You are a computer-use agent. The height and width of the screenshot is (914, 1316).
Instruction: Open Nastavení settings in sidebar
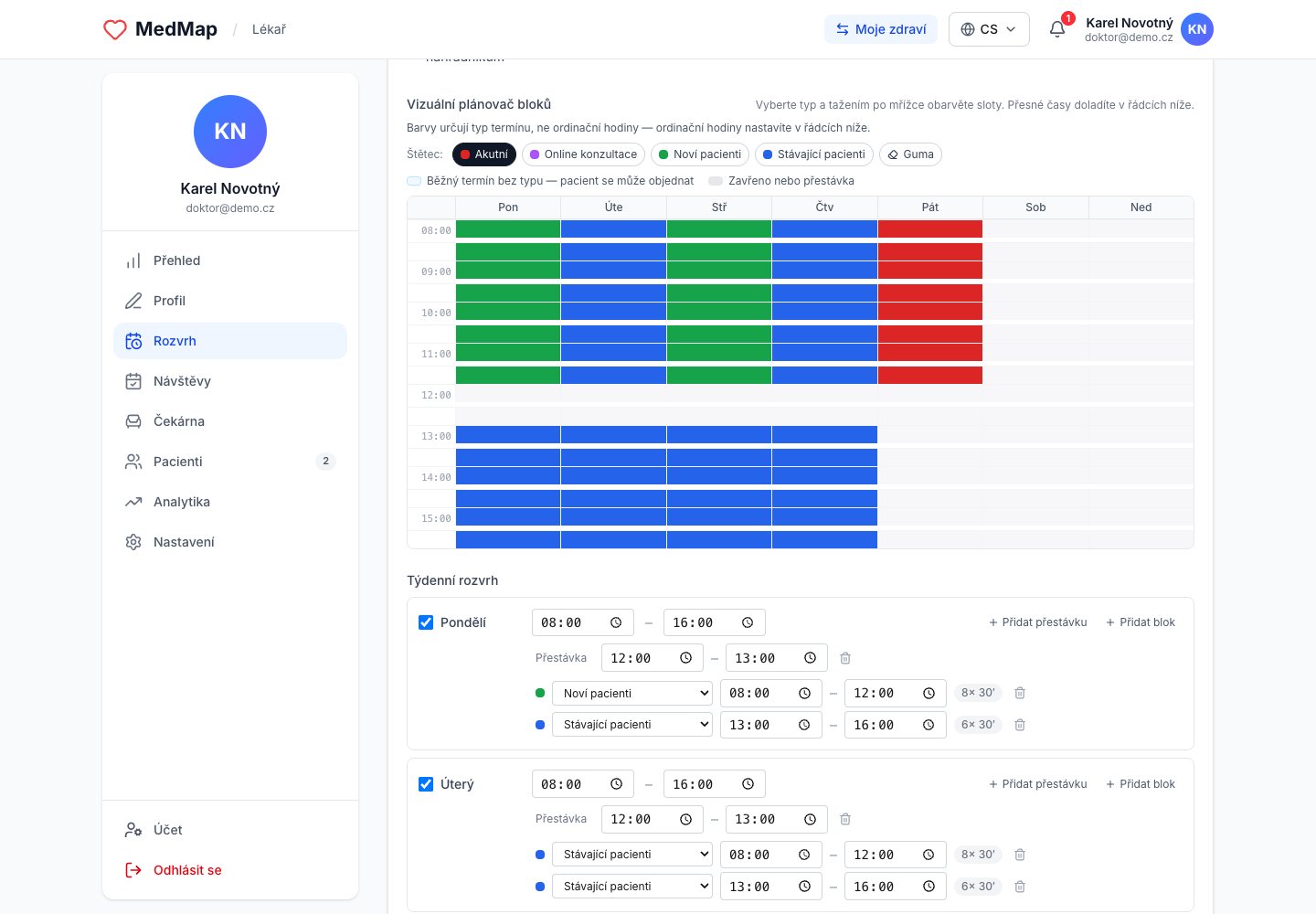230,542
